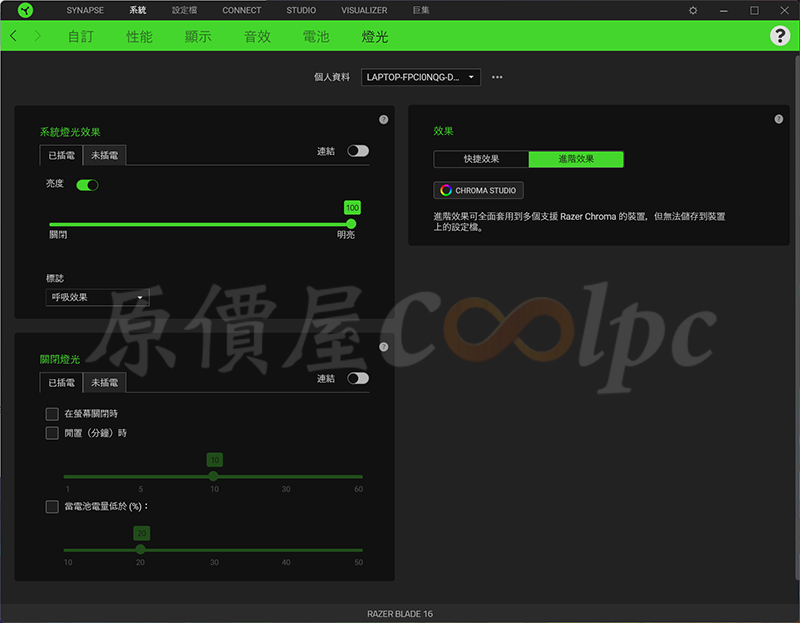Select 已插電 tab in 系統燈光效果
Viewport: 800px width, 623px height.
(x=61, y=155)
